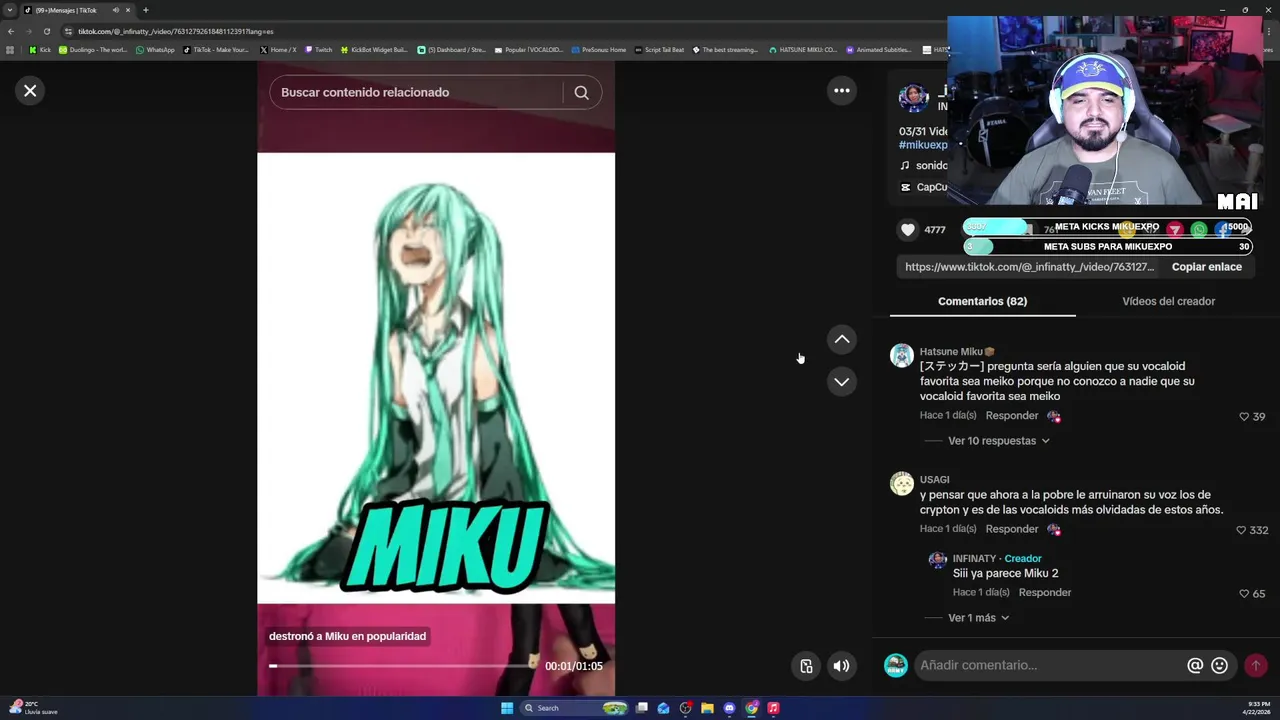Reply to INFINATY creator comment
Viewport: 1280px width, 720px height.
tap(1044, 593)
